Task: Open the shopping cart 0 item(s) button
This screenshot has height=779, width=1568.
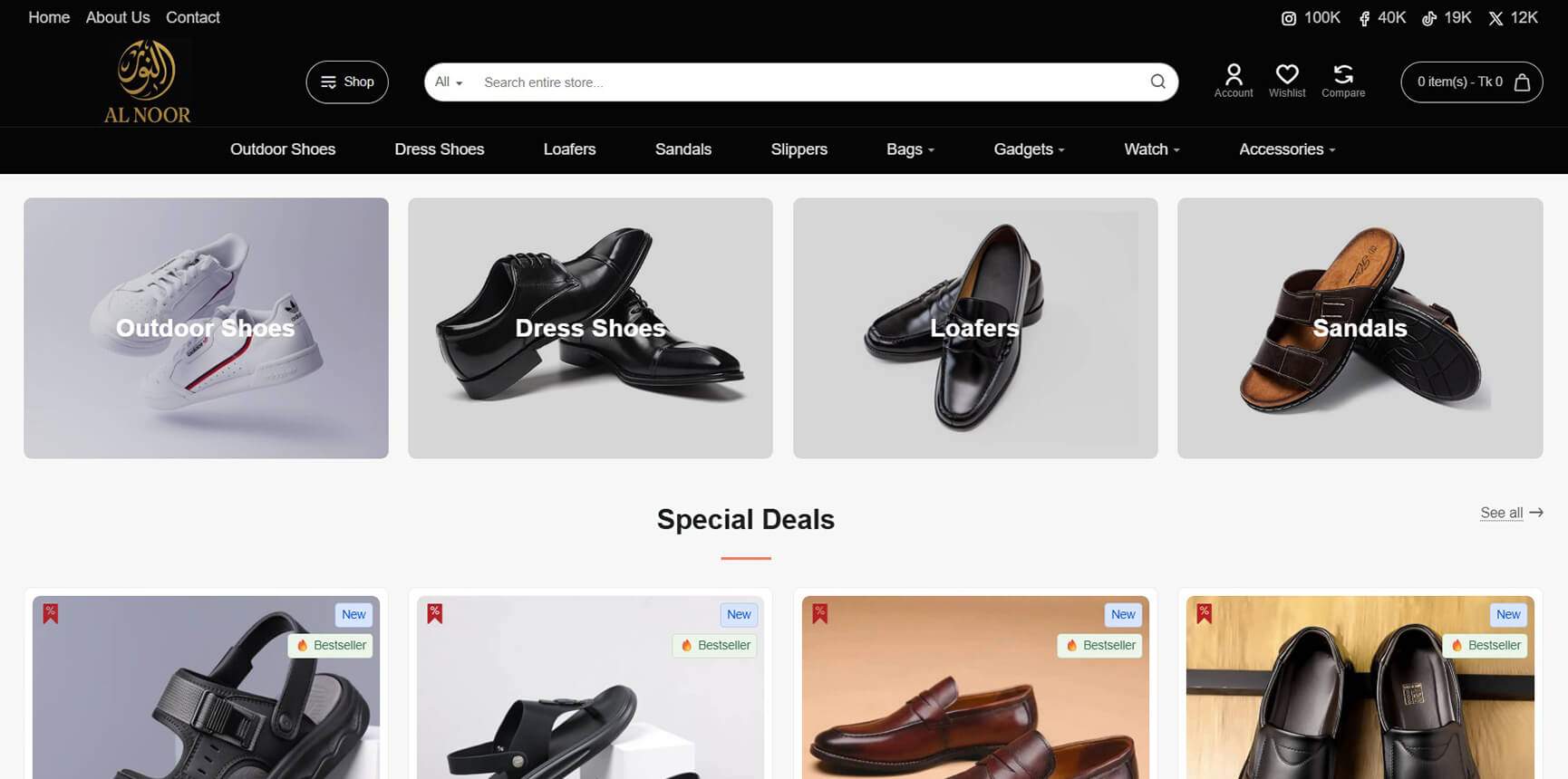Action: 1472,82
